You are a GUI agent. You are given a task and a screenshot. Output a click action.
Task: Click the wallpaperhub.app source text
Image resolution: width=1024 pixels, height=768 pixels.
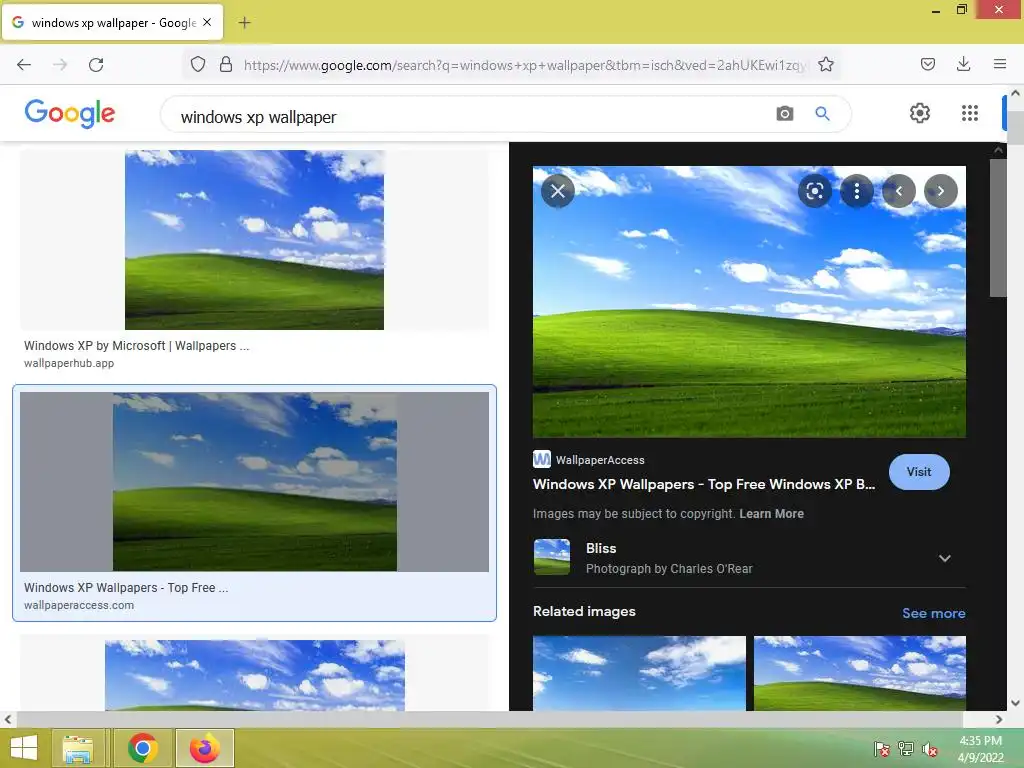69,363
